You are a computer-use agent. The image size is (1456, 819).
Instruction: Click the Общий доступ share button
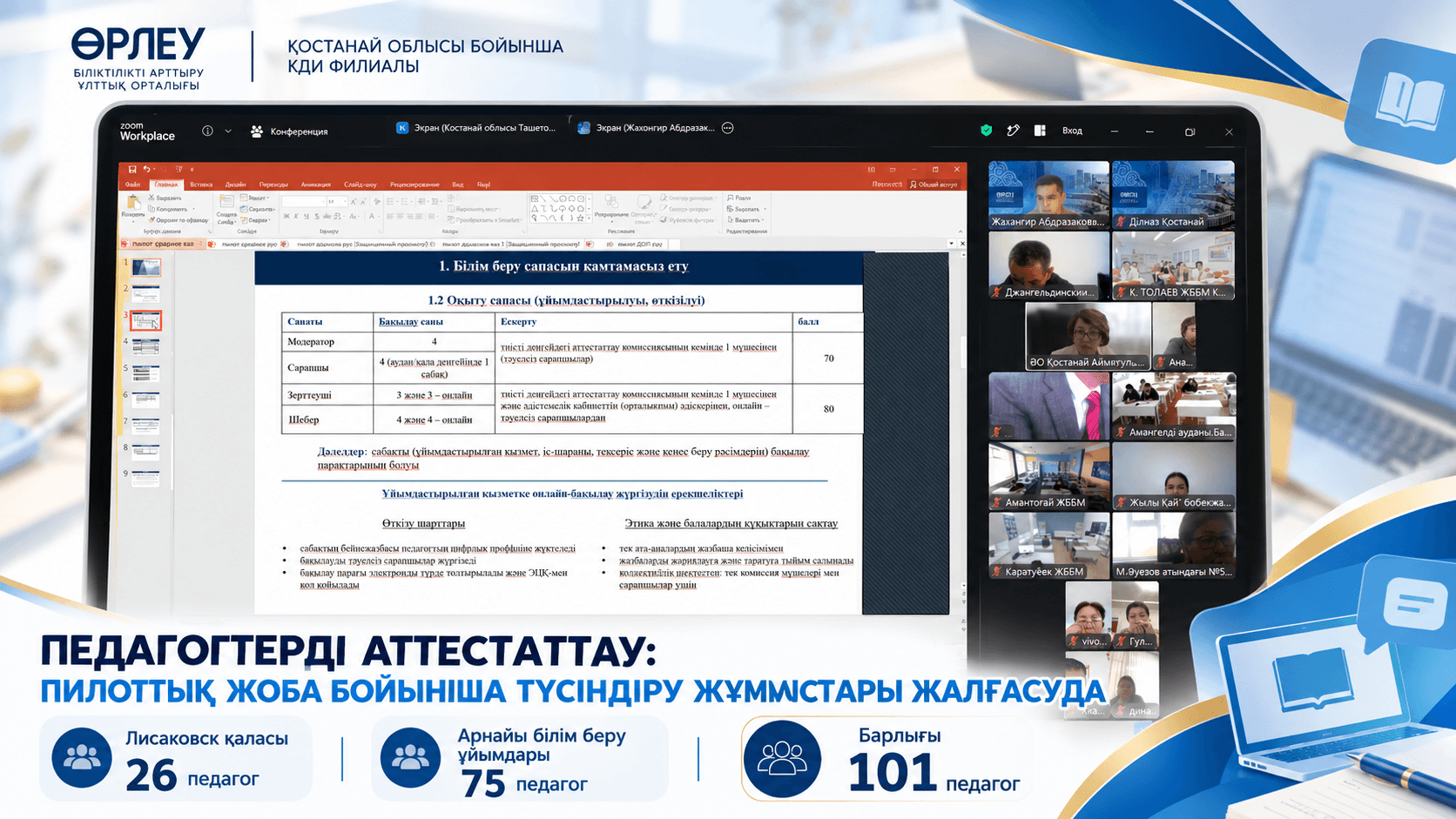click(934, 185)
